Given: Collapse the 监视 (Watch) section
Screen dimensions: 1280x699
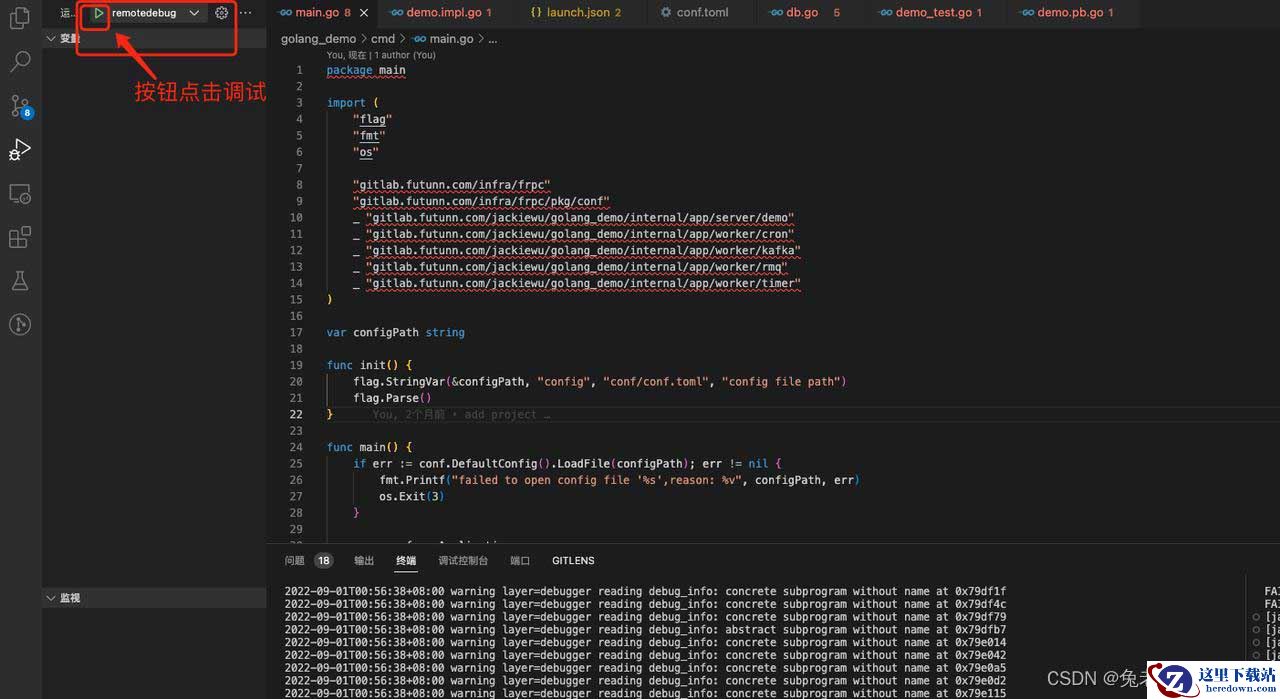Looking at the screenshot, I should pyautogui.click(x=154, y=598).
